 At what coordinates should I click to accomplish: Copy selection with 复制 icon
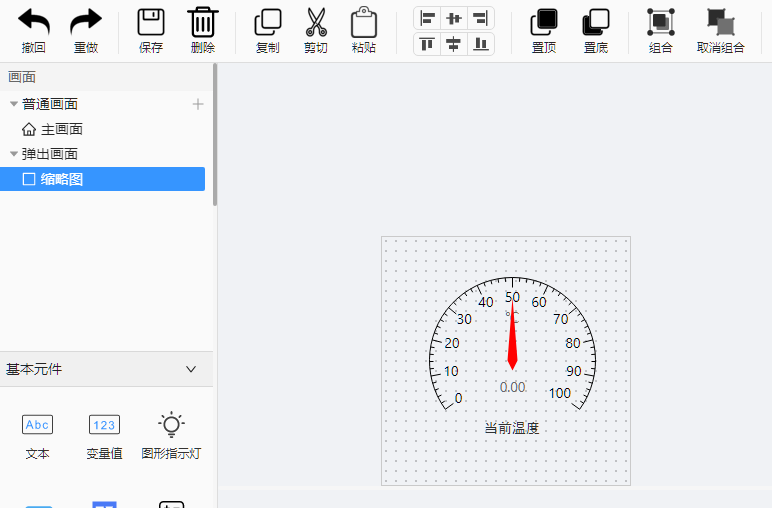[267, 31]
